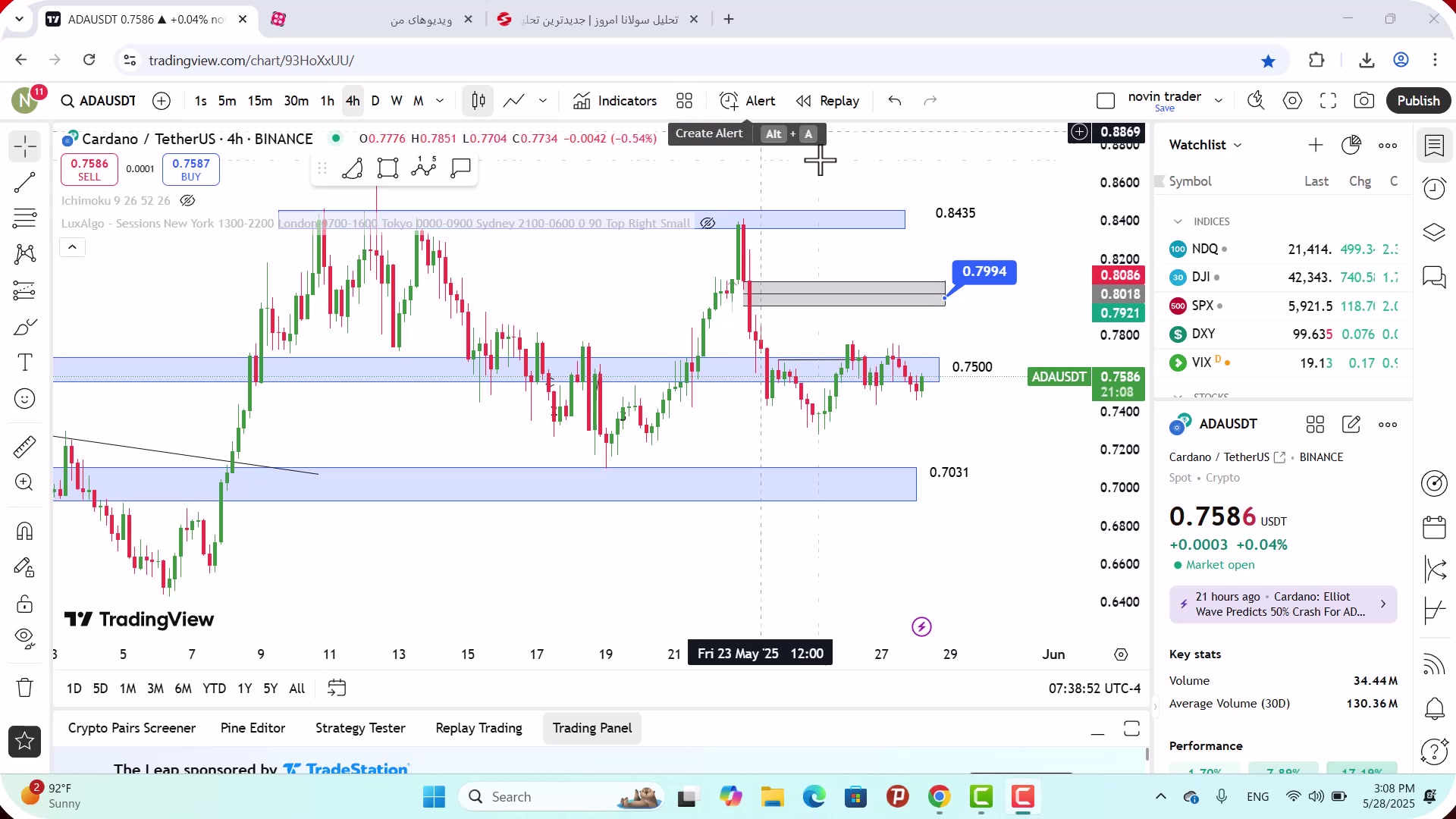This screenshot has width=1456, height=819.
Task: Select the crosshair cursor tool
Action: point(24,146)
